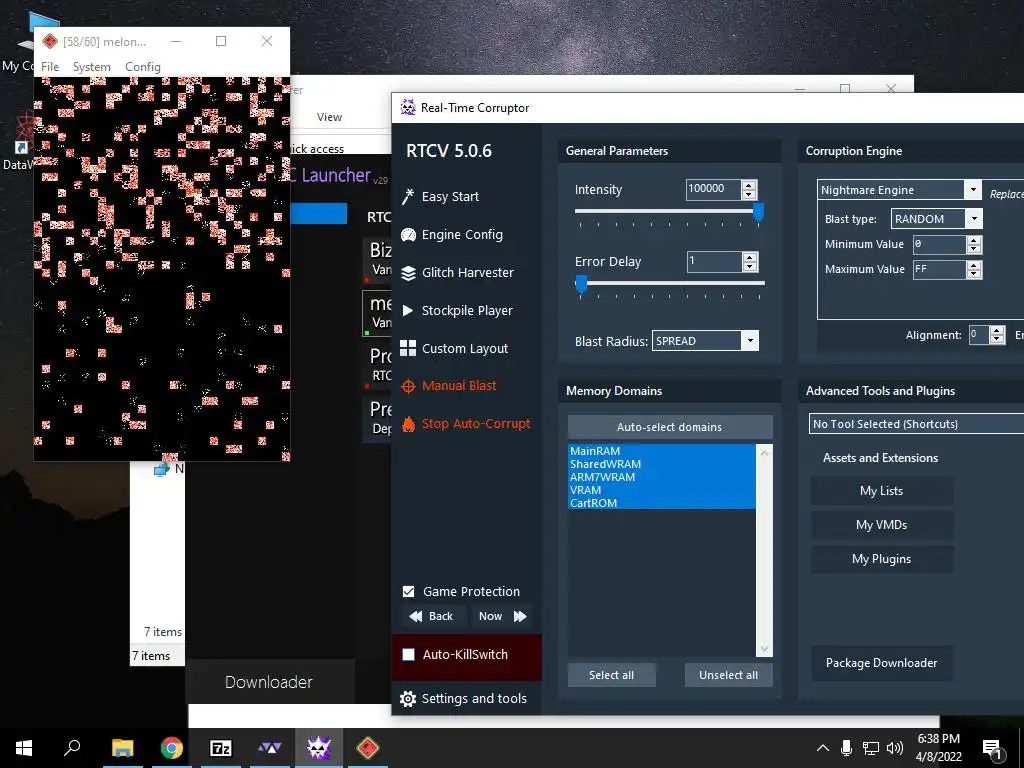Viewport: 1024px width, 768px height.
Task: Increase Alignment spinner value
Action: (997, 331)
